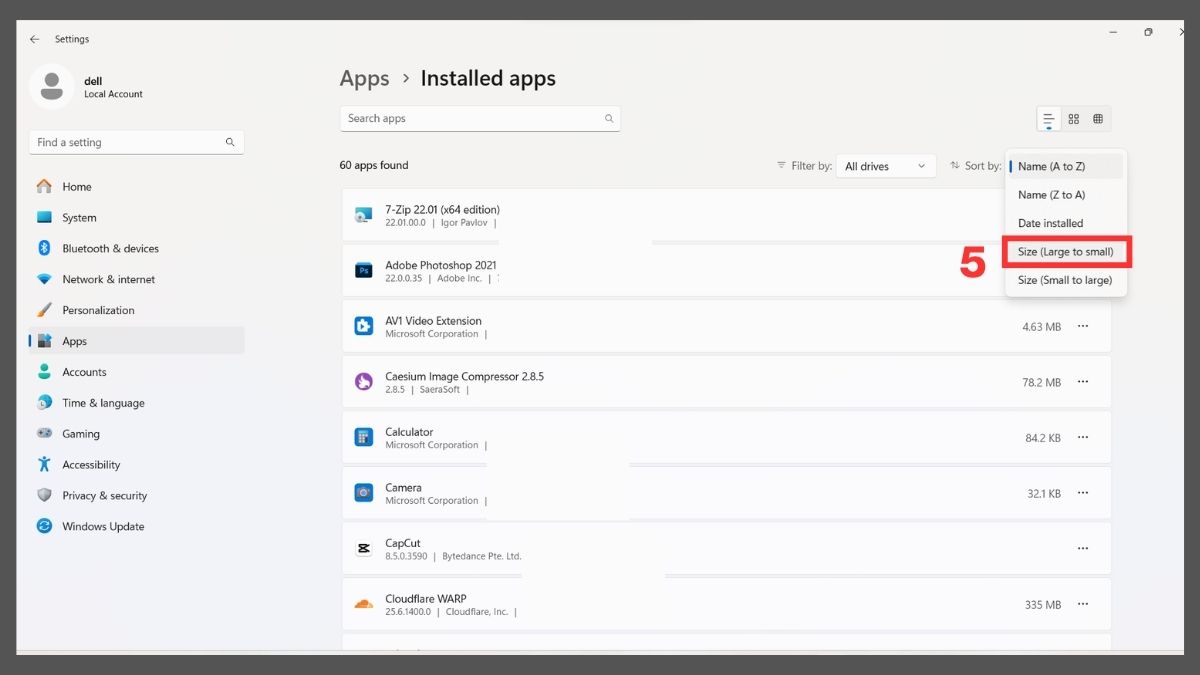
Task: Open System settings
Action: click(136, 217)
